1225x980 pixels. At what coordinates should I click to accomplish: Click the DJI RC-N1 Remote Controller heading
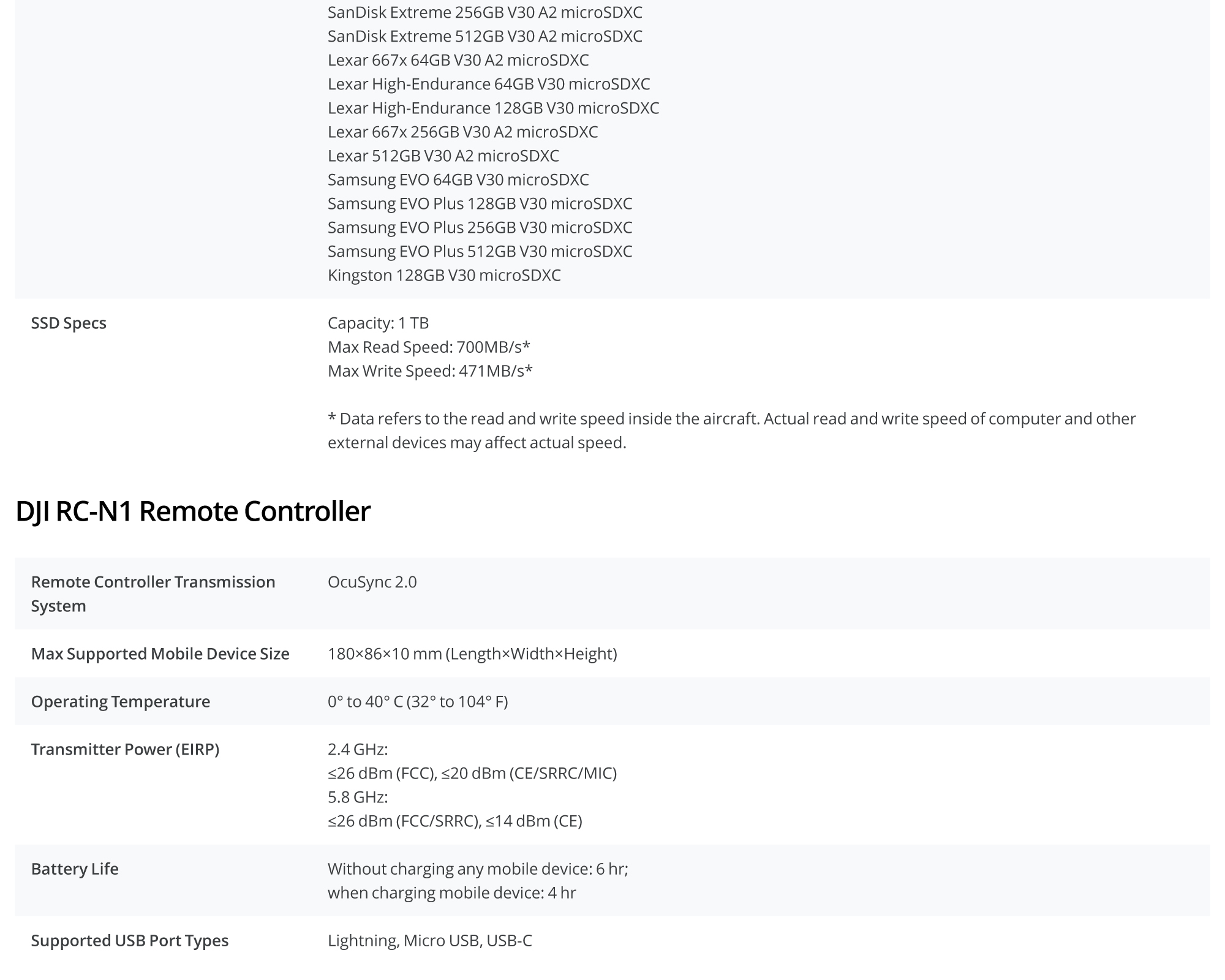click(x=192, y=511)
